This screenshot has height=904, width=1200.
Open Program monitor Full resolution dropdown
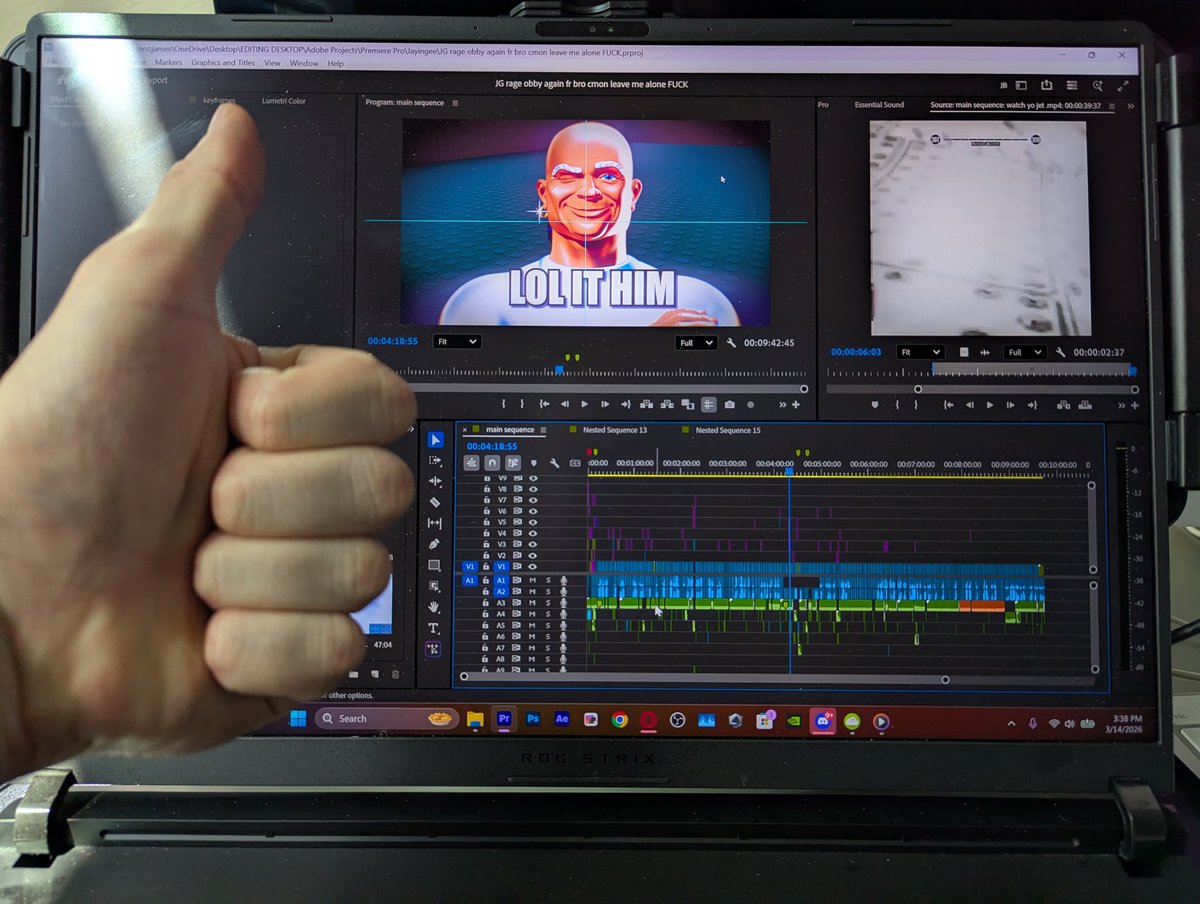(x=696, y=343)
